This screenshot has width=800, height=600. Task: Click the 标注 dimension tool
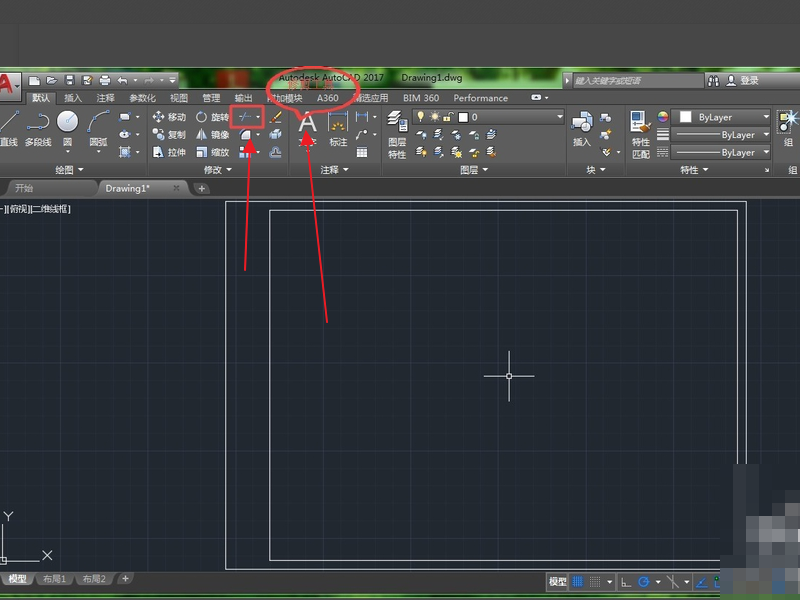(338, 129)
